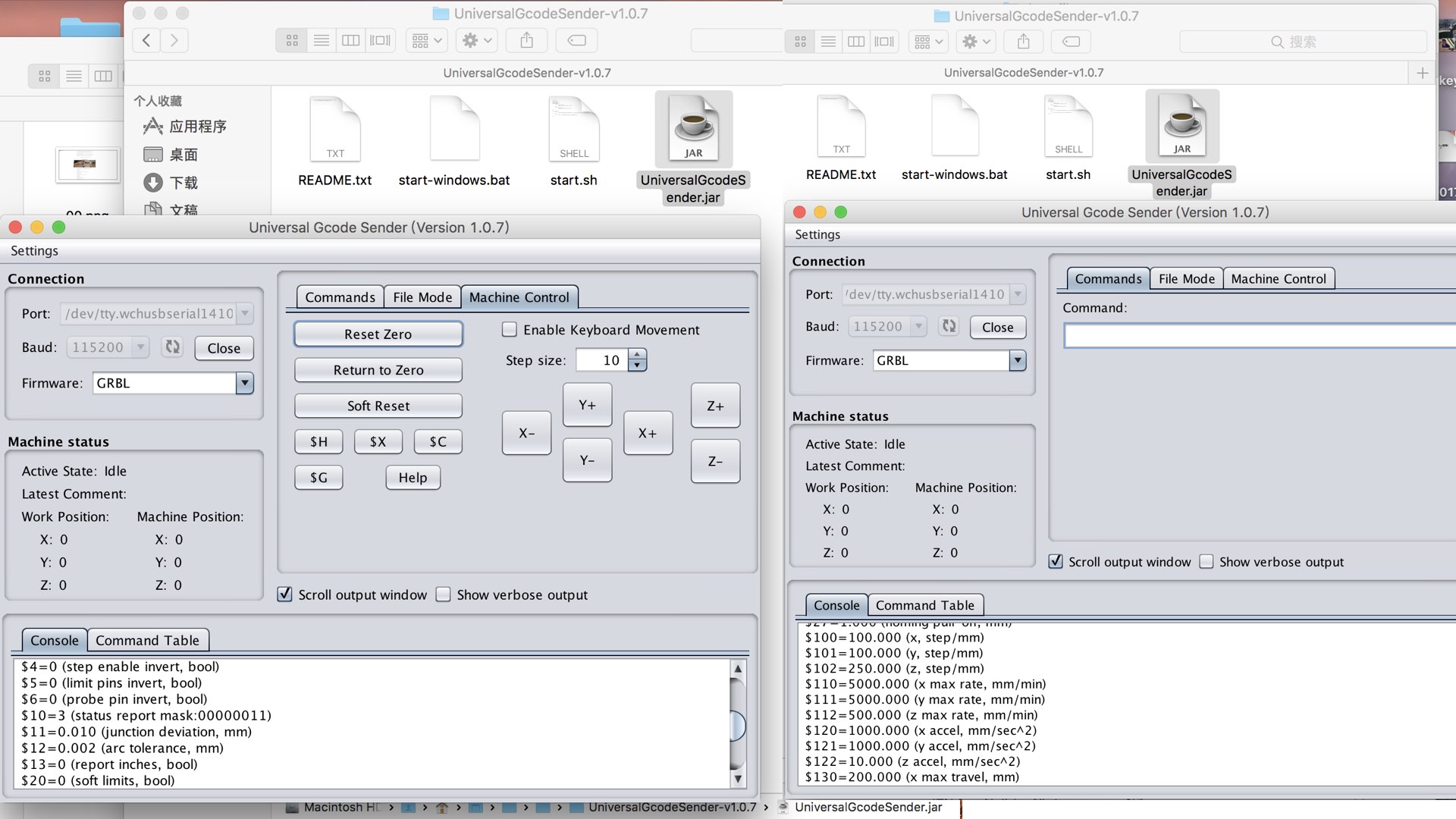Image resolution: width=1456 pixels, height=819 pixels.
Task: Click edit tags icon in right Finder toolbar
Action: 1072,42
